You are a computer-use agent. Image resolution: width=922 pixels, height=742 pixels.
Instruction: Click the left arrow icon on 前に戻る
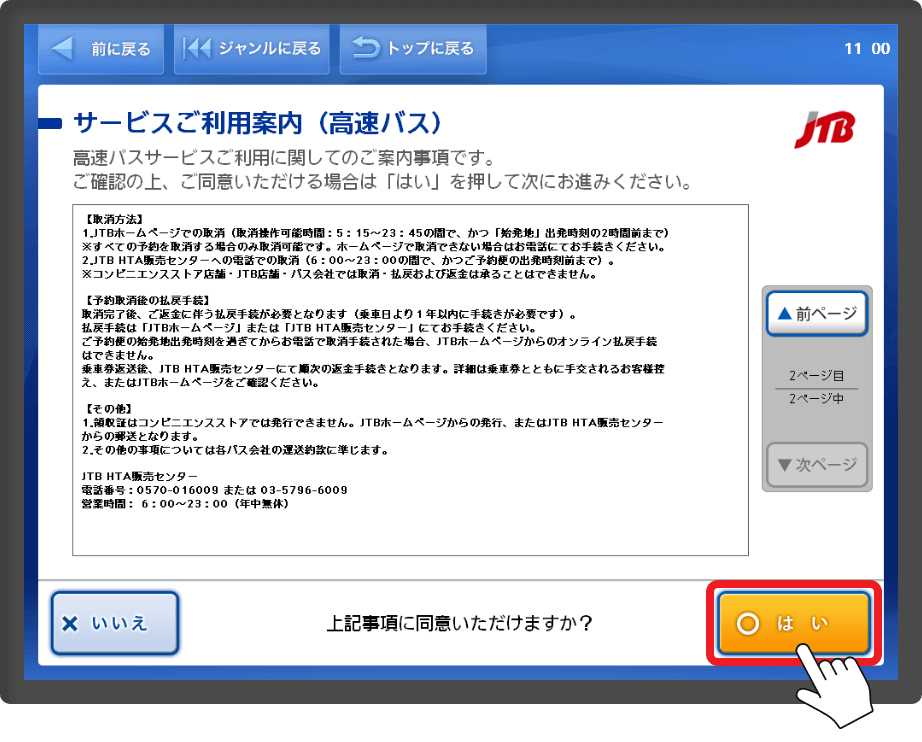pyautogui.click(x=62, y=48)
